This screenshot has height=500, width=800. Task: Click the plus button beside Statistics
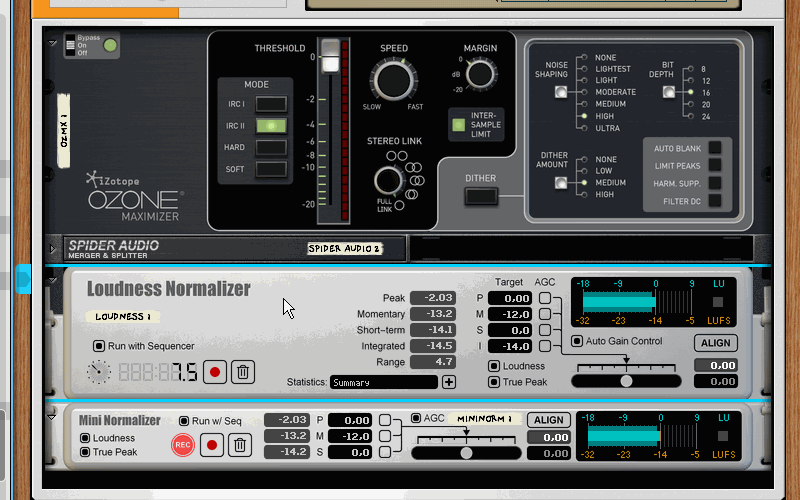tap(449, 382)
